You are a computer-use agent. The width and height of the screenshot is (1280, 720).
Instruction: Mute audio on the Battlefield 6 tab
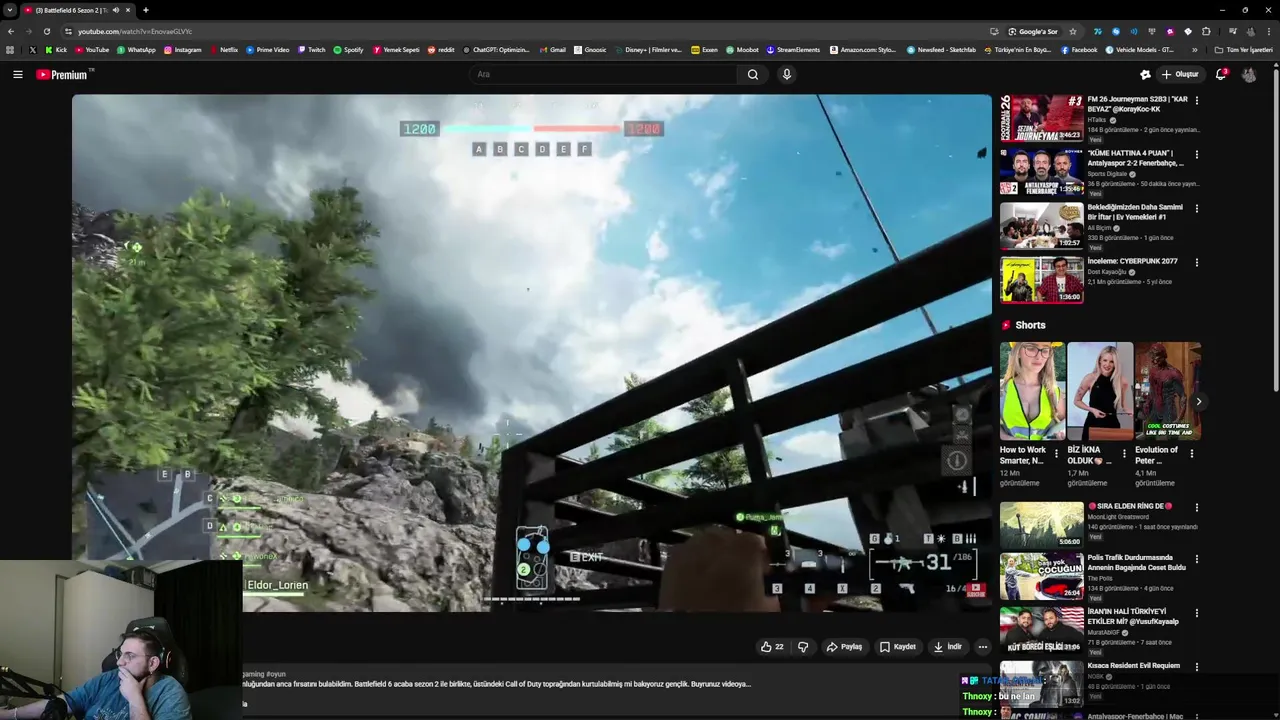click(115, 10)
